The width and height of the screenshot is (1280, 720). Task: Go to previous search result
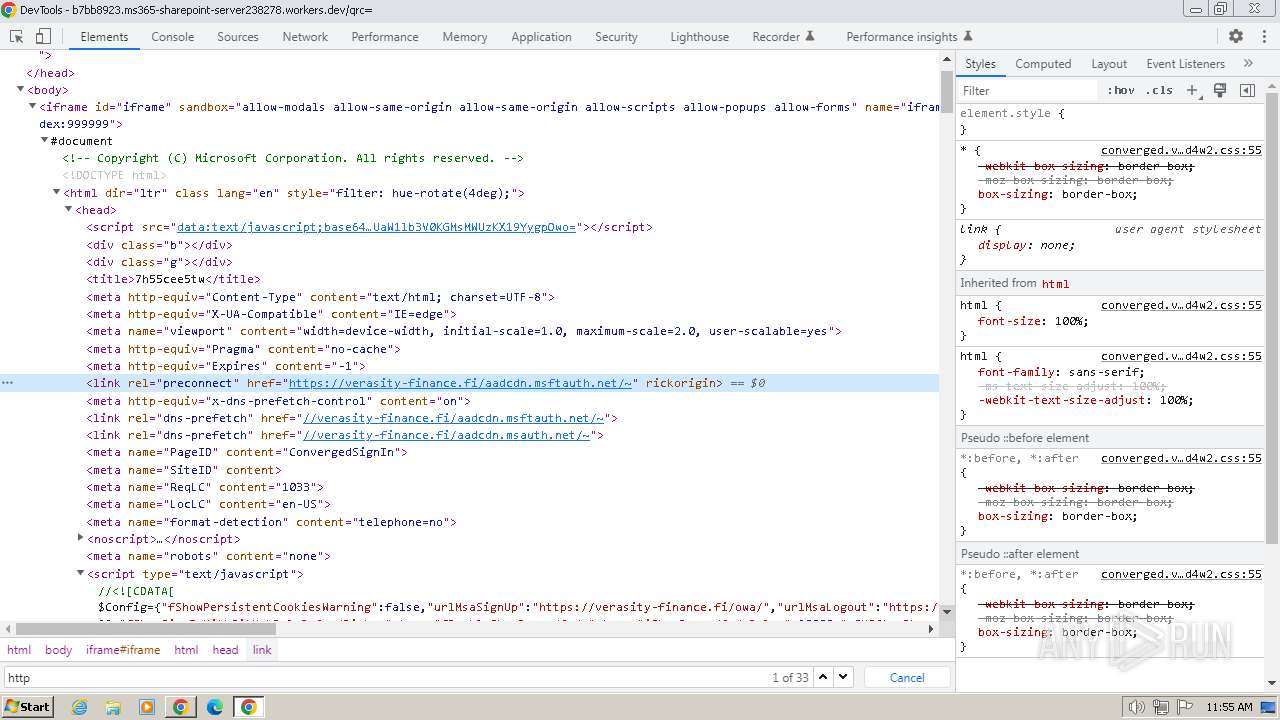coord(823,677)
